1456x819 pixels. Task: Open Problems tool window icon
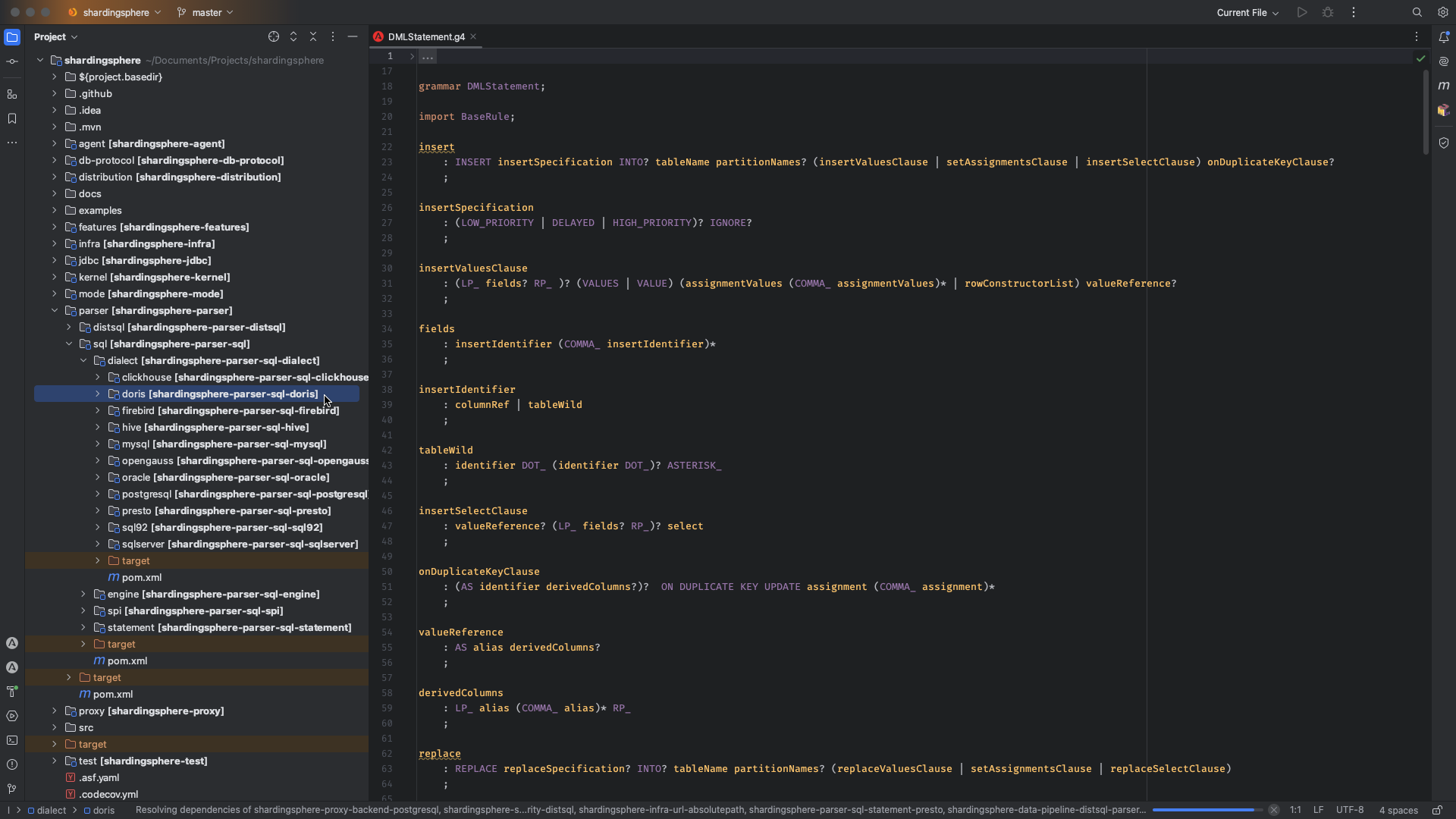point(12,764)
